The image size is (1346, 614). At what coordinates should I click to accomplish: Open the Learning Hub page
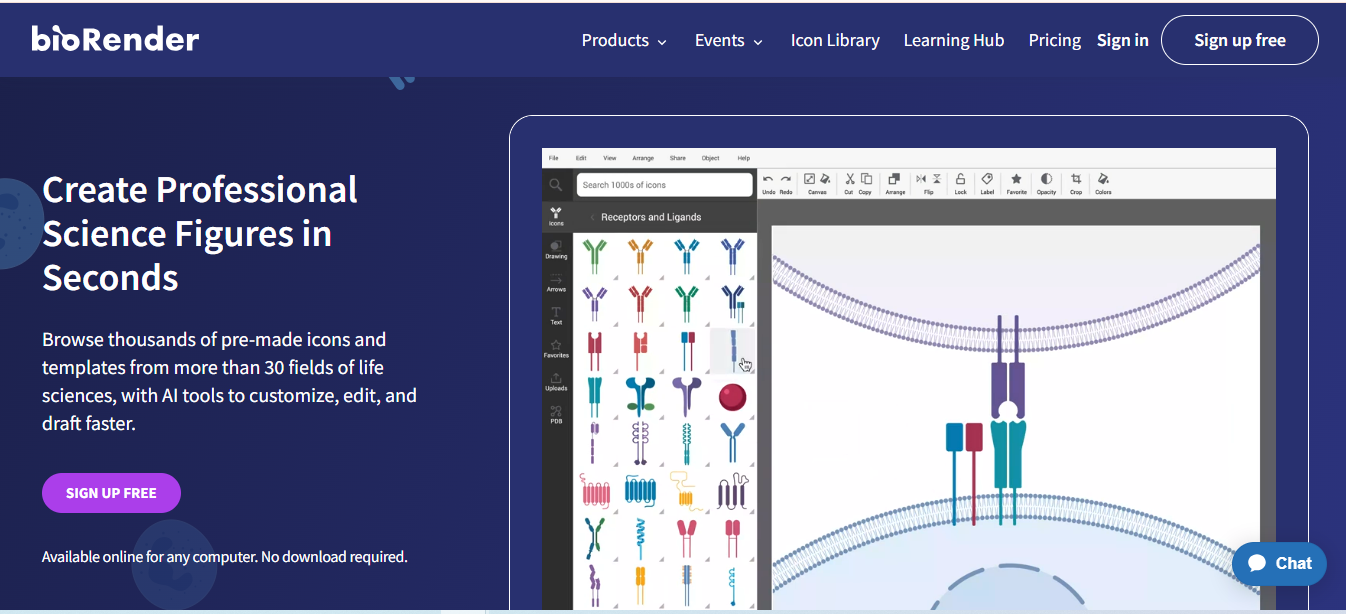point(954,41)
